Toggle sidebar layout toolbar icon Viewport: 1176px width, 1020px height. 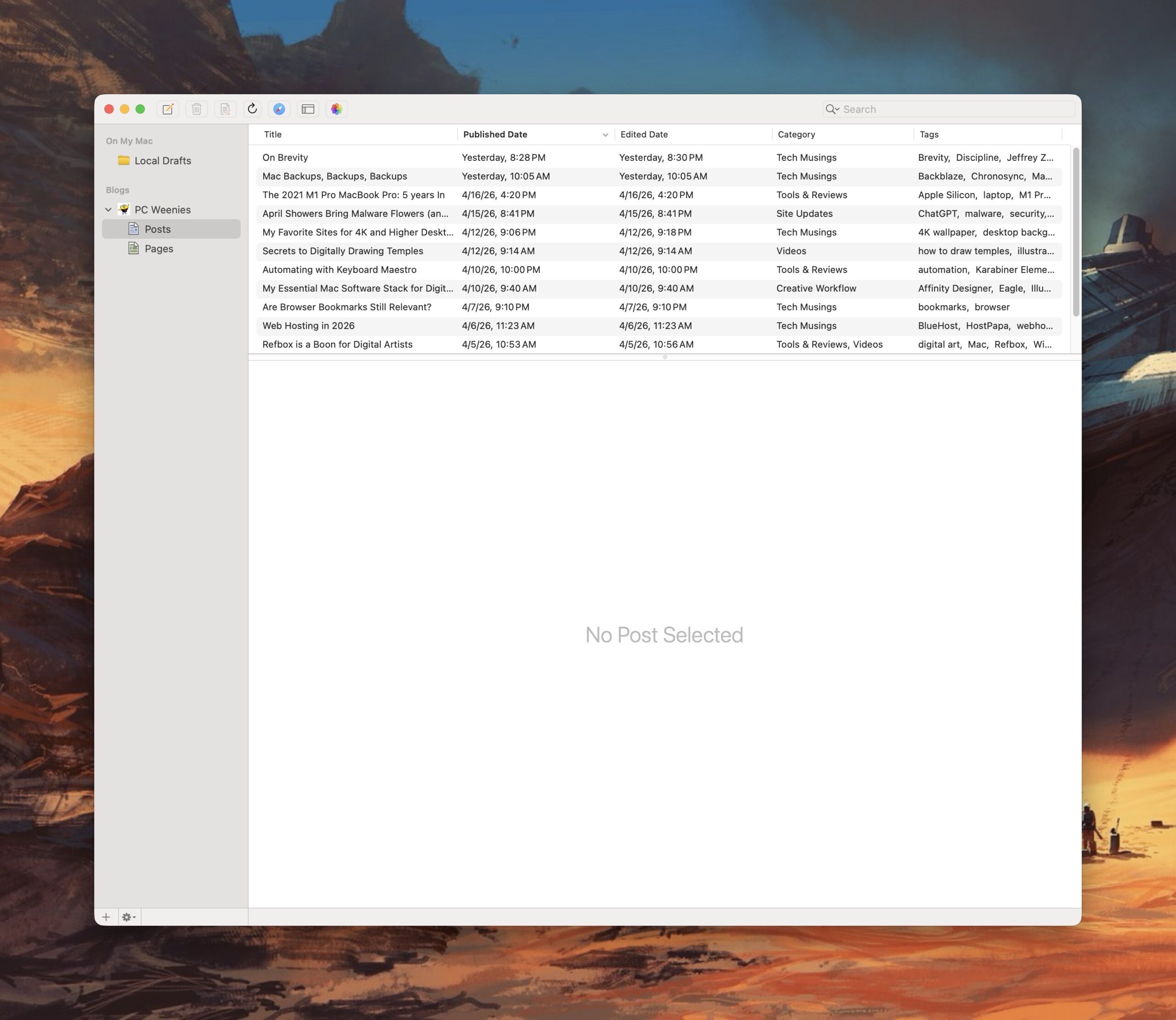[308, 109]
